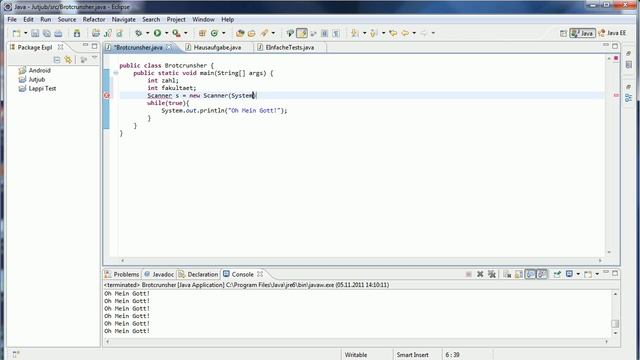Select the Java perspective button

(x=582, y=33)
